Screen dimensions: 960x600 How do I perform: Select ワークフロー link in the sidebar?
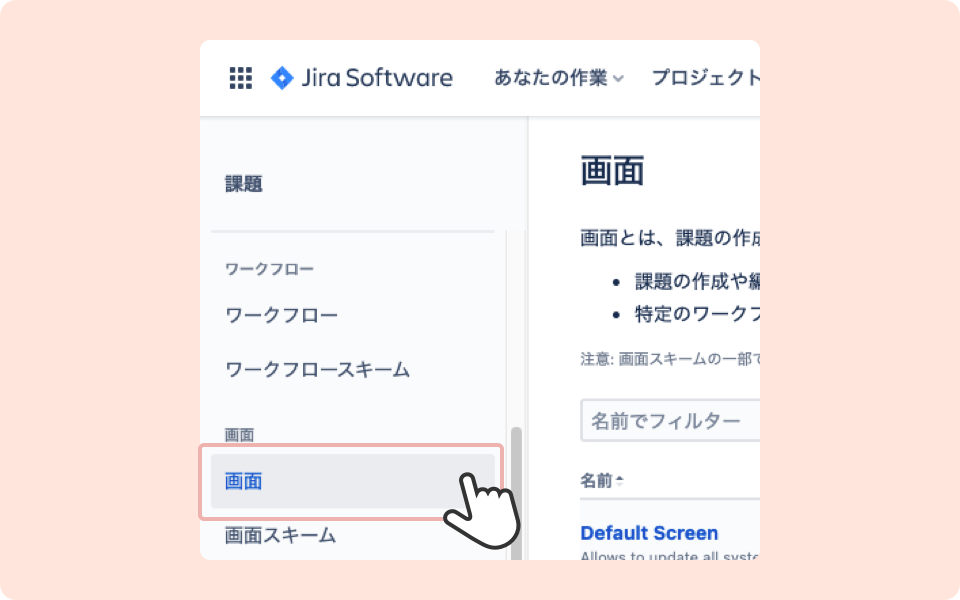(282, 315)
